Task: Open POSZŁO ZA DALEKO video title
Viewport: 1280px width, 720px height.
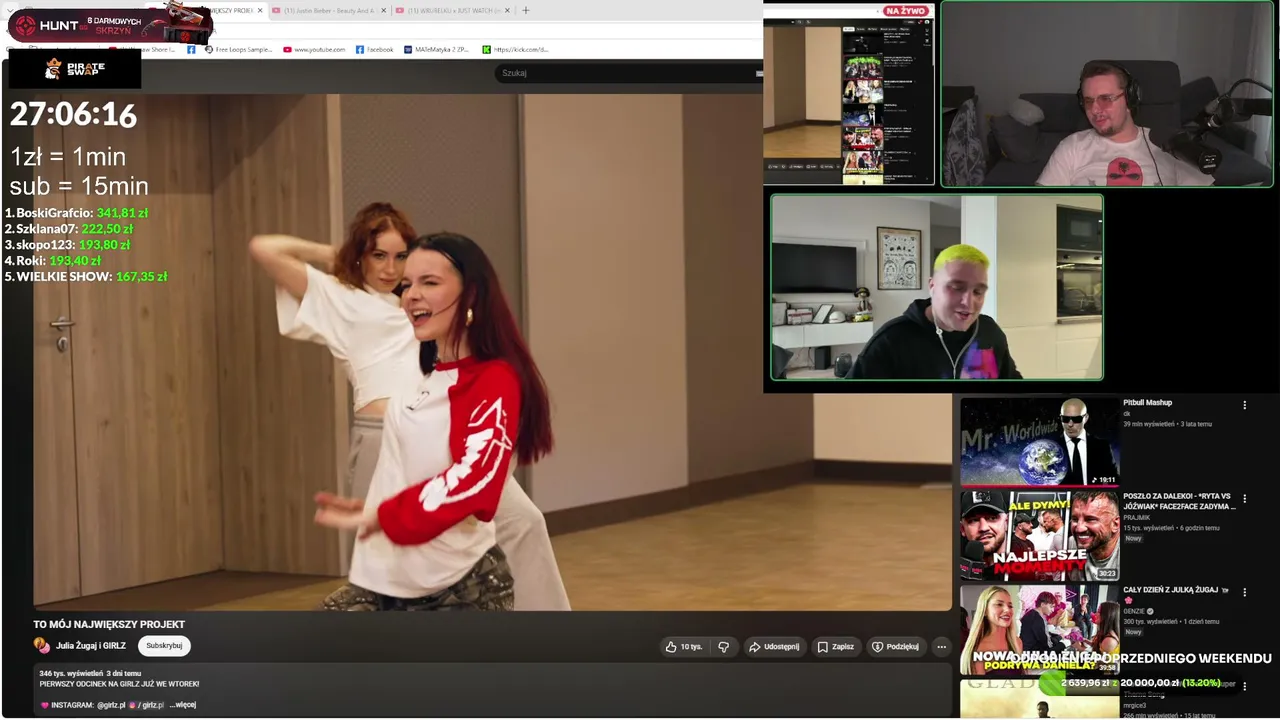Action: coord(1180,501)
